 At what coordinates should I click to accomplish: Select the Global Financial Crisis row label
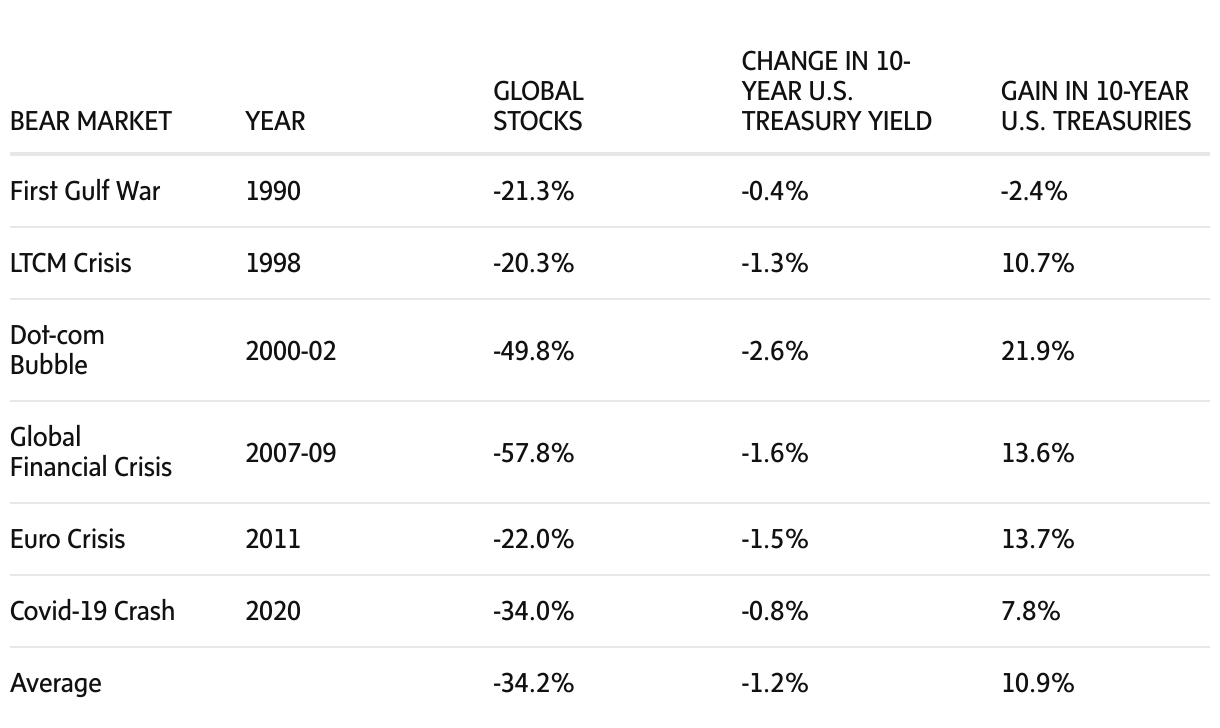[90, 452]
